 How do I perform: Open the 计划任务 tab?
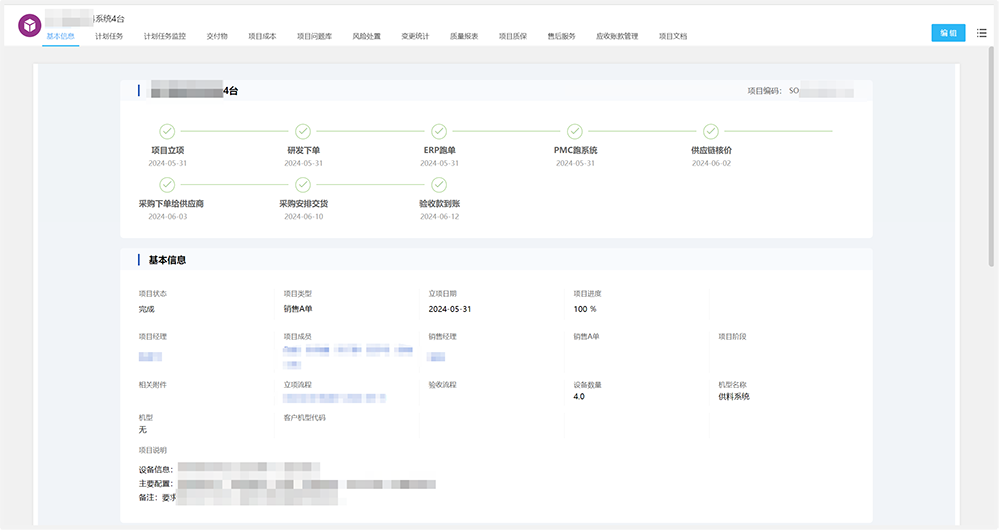109,36
